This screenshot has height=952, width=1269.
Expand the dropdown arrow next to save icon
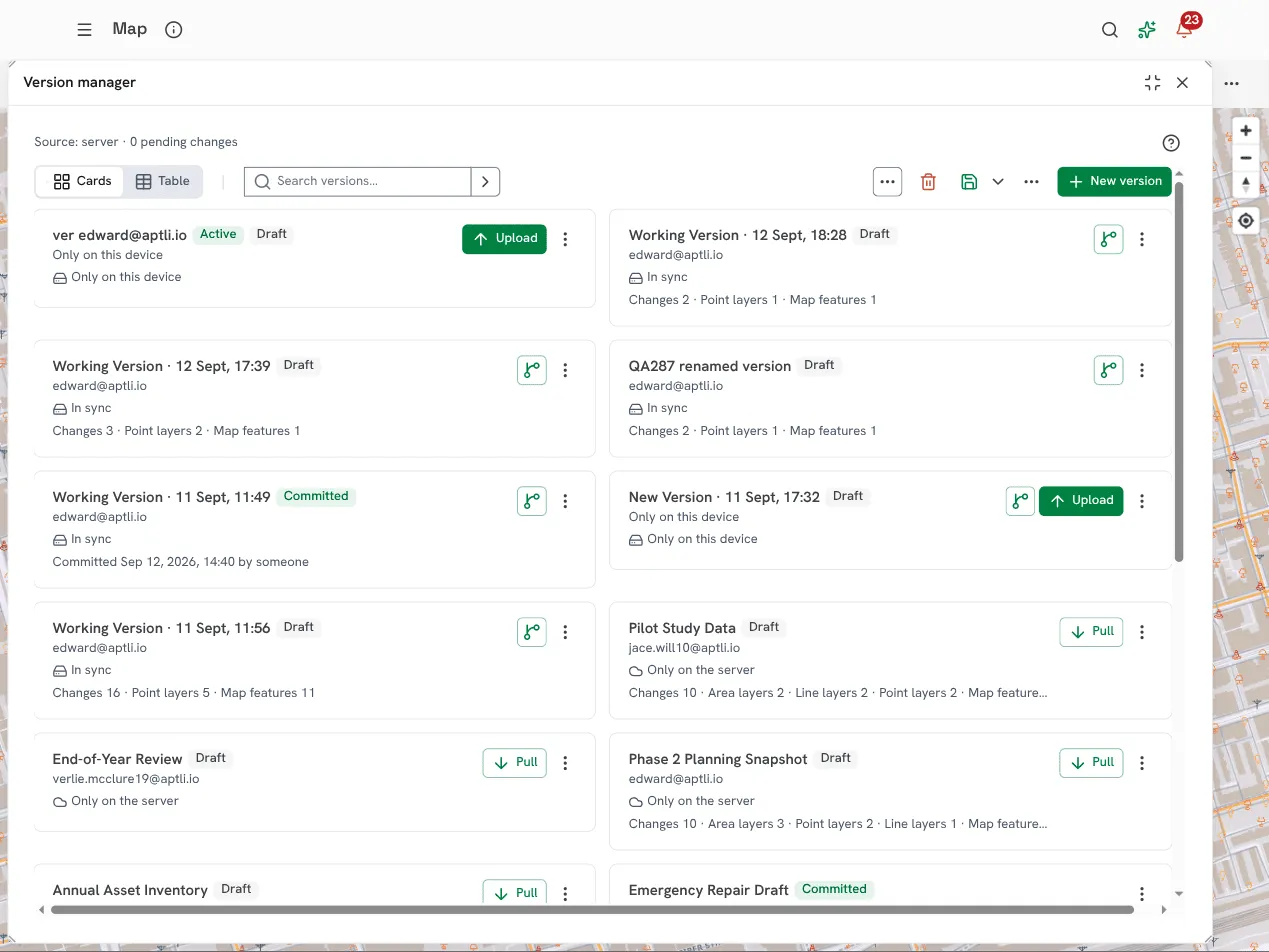tap(998, 182)
